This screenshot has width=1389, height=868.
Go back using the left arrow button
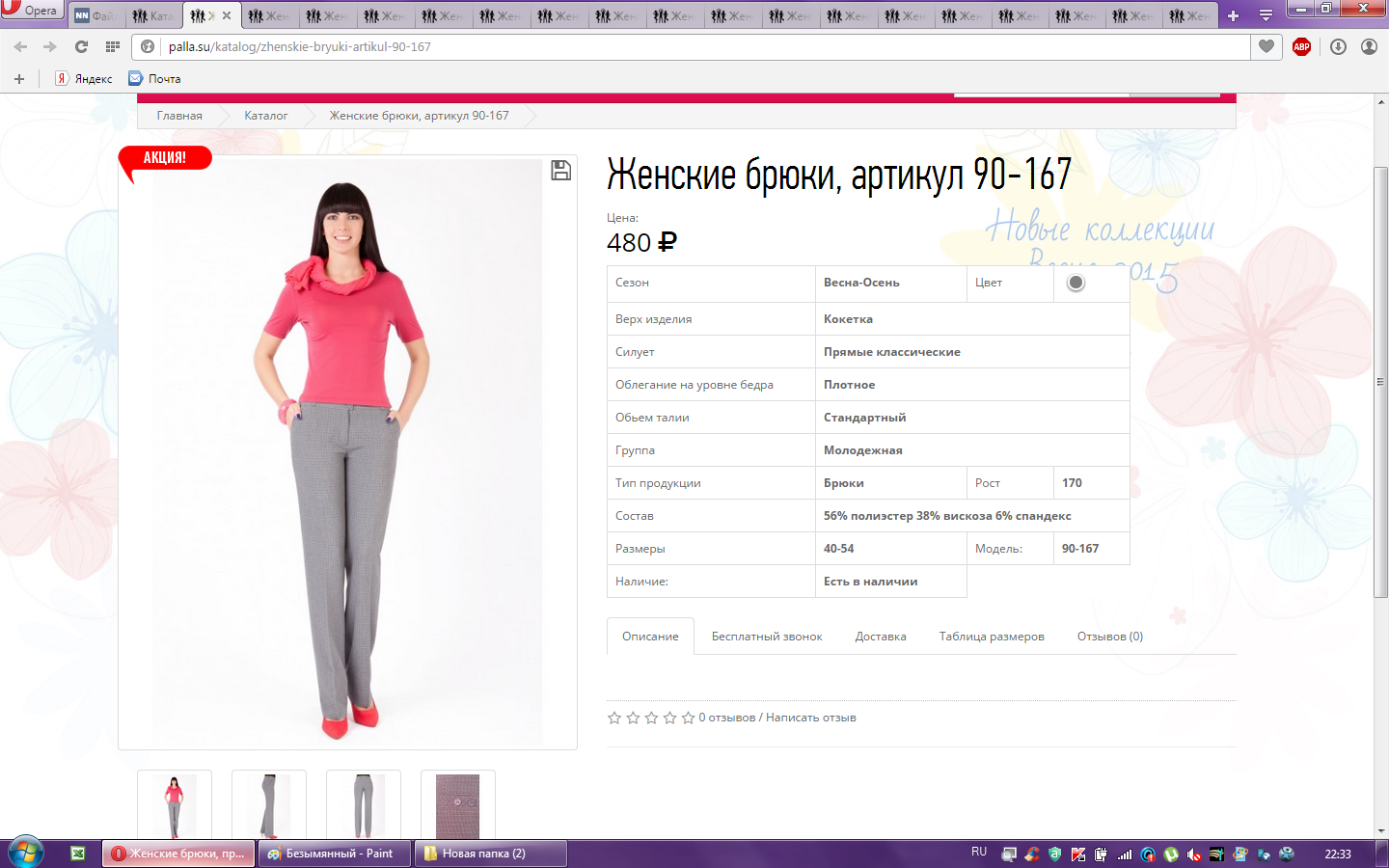click(x=20, y=46)
